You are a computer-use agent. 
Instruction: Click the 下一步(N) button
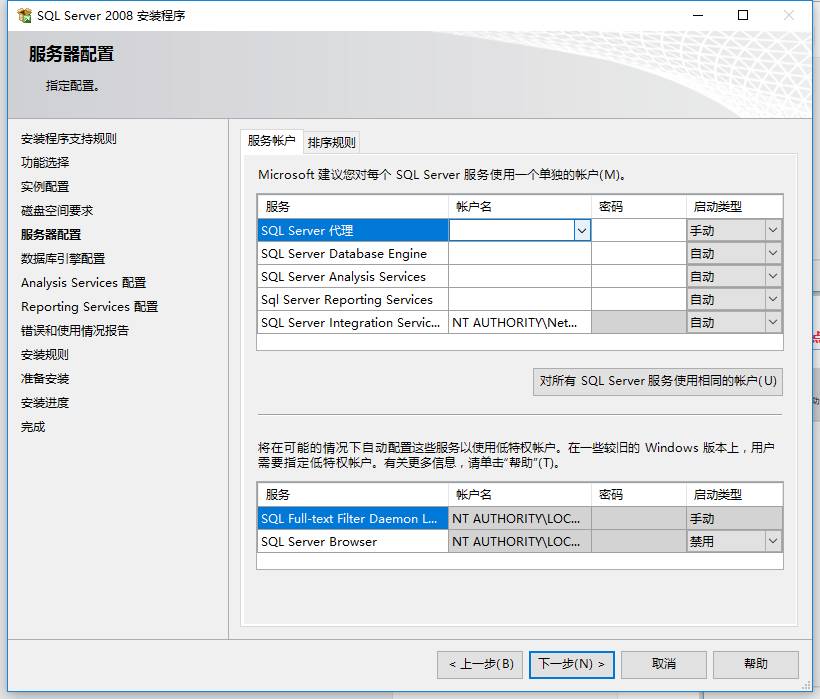571,664
